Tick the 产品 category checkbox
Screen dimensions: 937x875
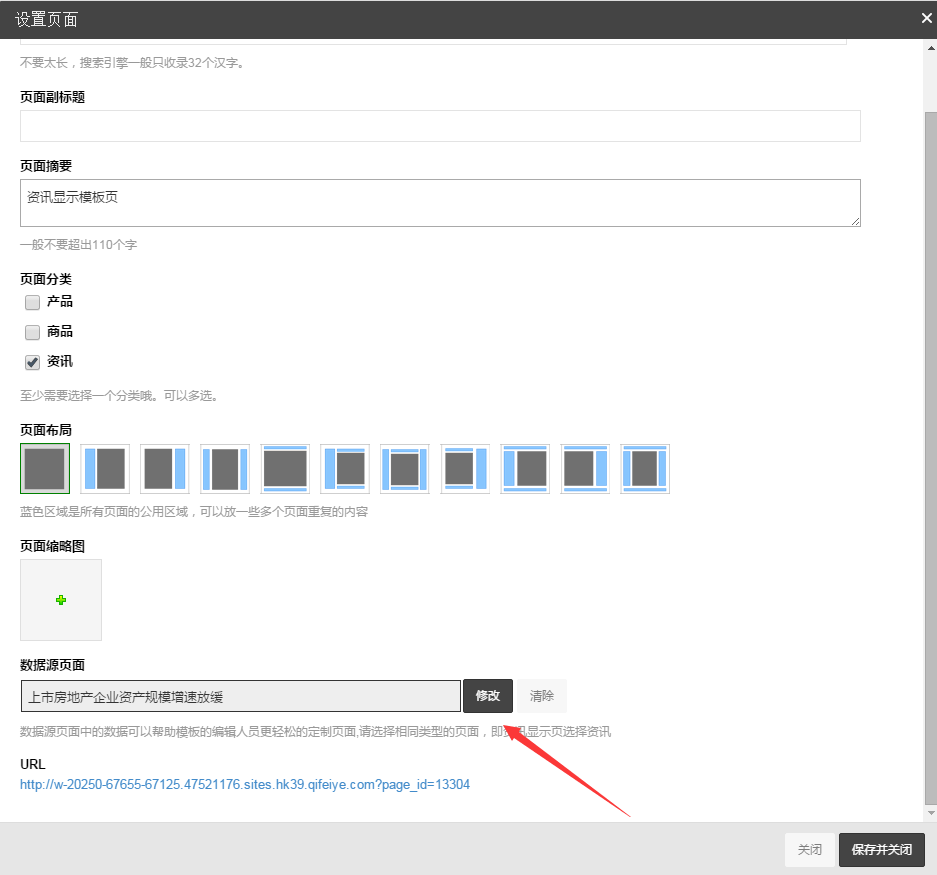(32, 302)
